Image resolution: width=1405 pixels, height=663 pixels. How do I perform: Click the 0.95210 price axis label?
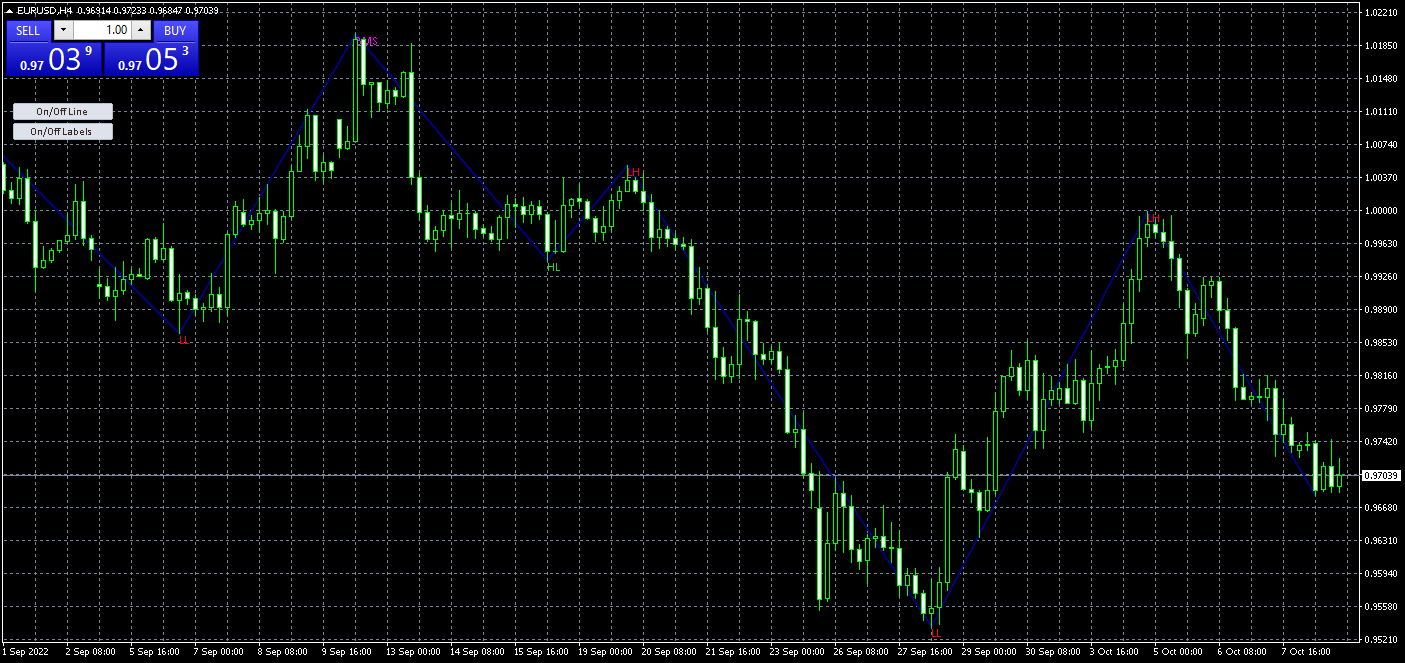pyautogui.click(x=1380, y=639)
